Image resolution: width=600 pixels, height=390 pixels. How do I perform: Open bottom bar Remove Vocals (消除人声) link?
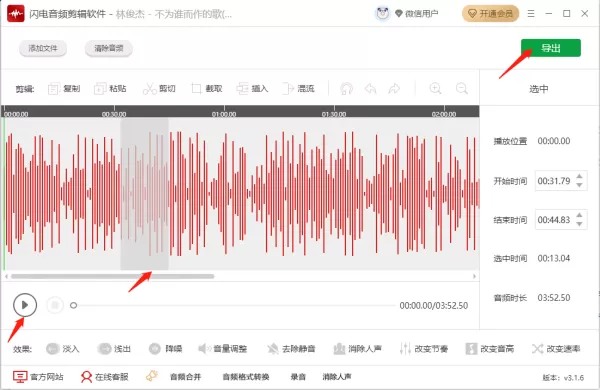tap(337, 377)
